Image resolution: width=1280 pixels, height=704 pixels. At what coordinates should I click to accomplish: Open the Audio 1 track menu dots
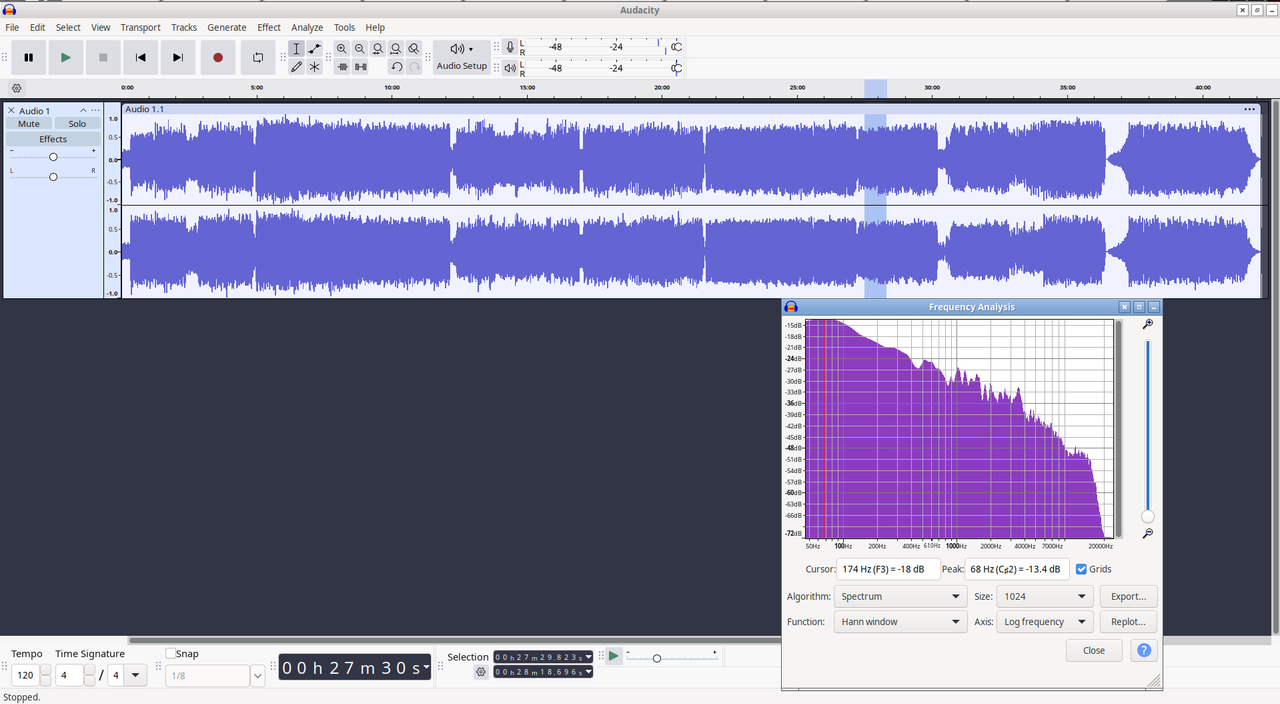[95, 110]
